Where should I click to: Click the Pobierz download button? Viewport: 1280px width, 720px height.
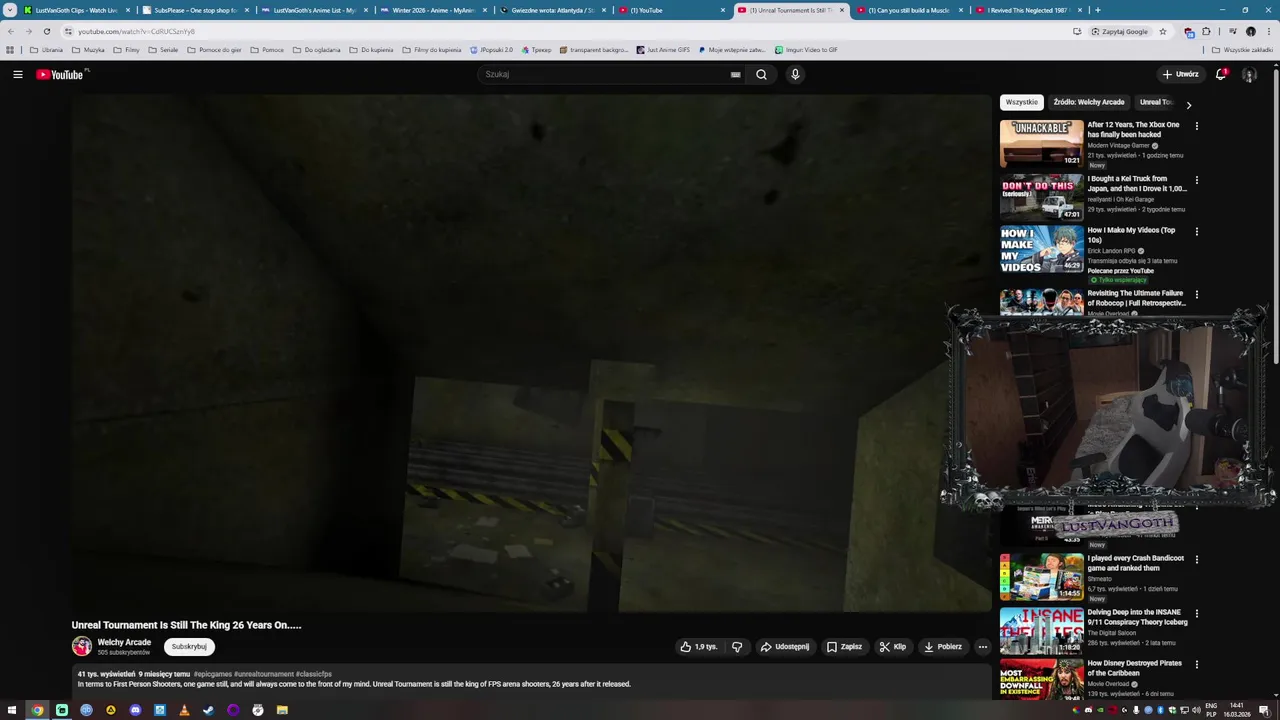942,647
